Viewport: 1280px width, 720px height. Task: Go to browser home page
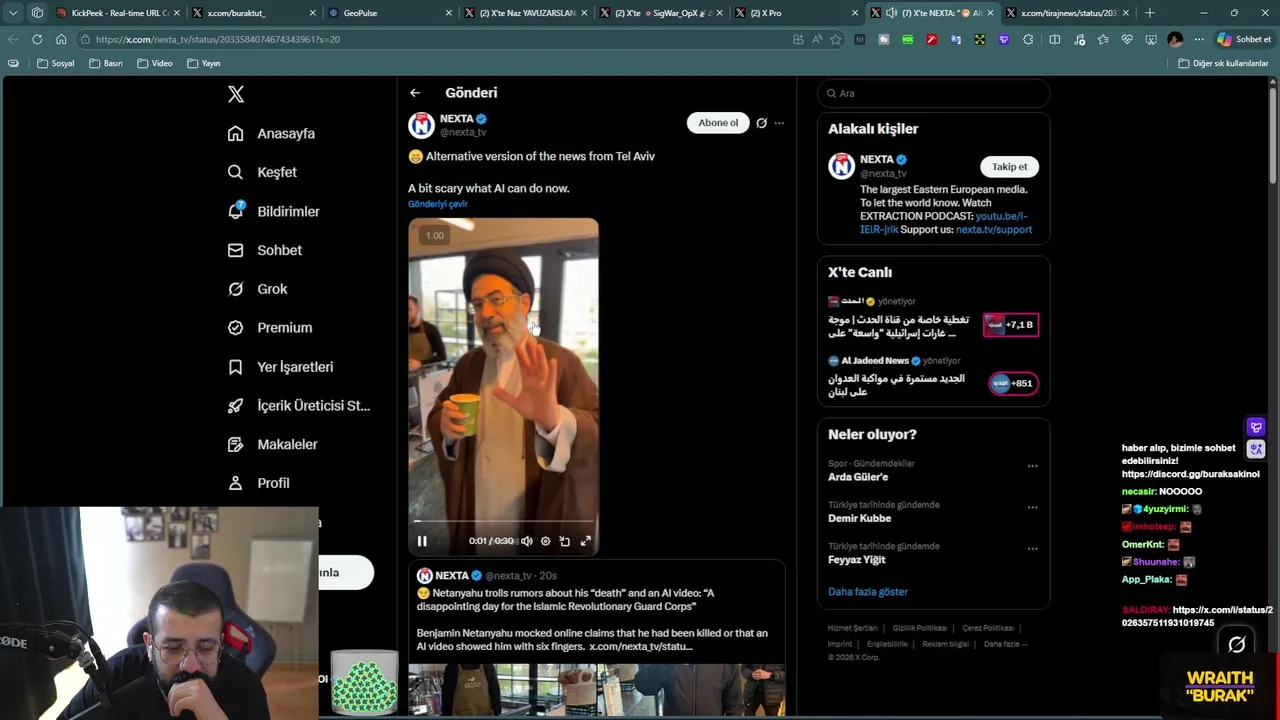pos(61,39)
